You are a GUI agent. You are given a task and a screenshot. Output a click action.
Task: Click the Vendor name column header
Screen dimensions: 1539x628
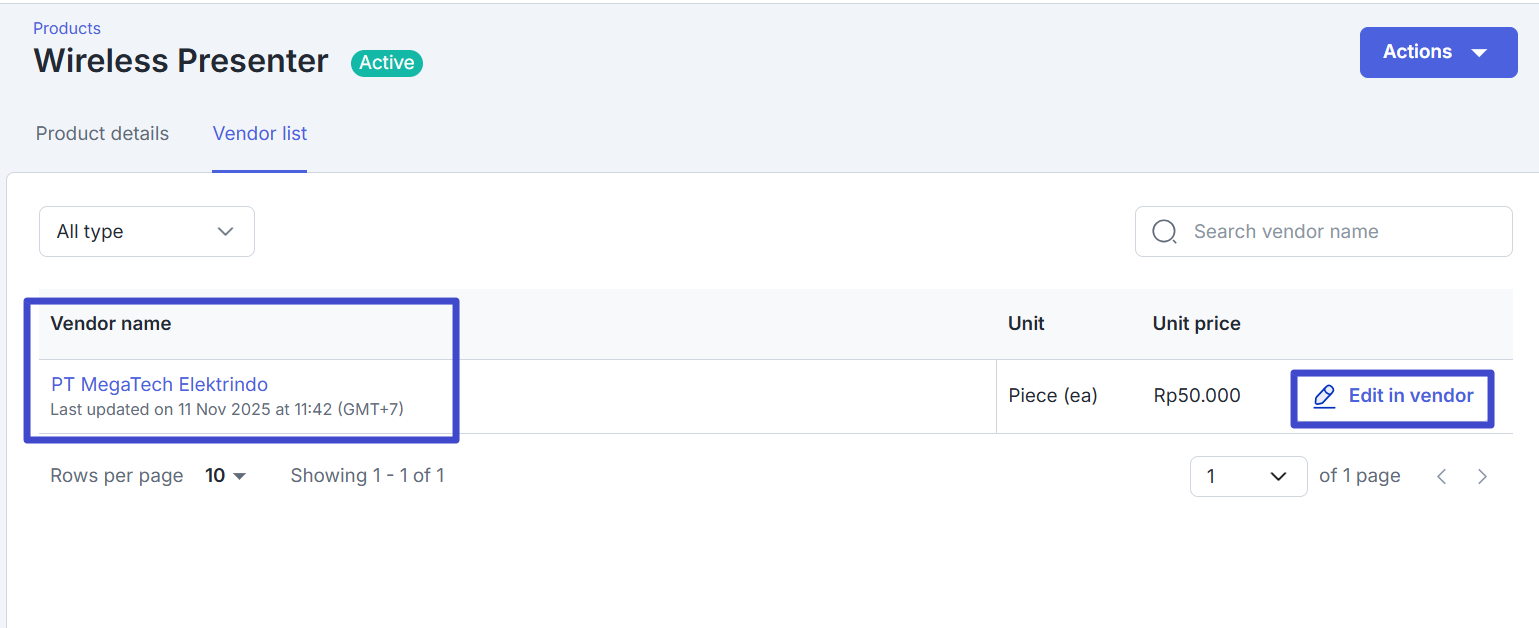tap(111, 324)
